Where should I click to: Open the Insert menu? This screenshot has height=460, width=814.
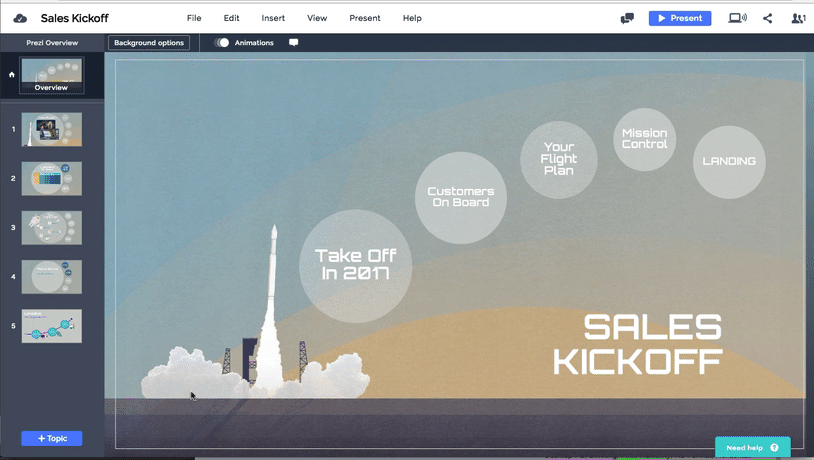point(273,18)
